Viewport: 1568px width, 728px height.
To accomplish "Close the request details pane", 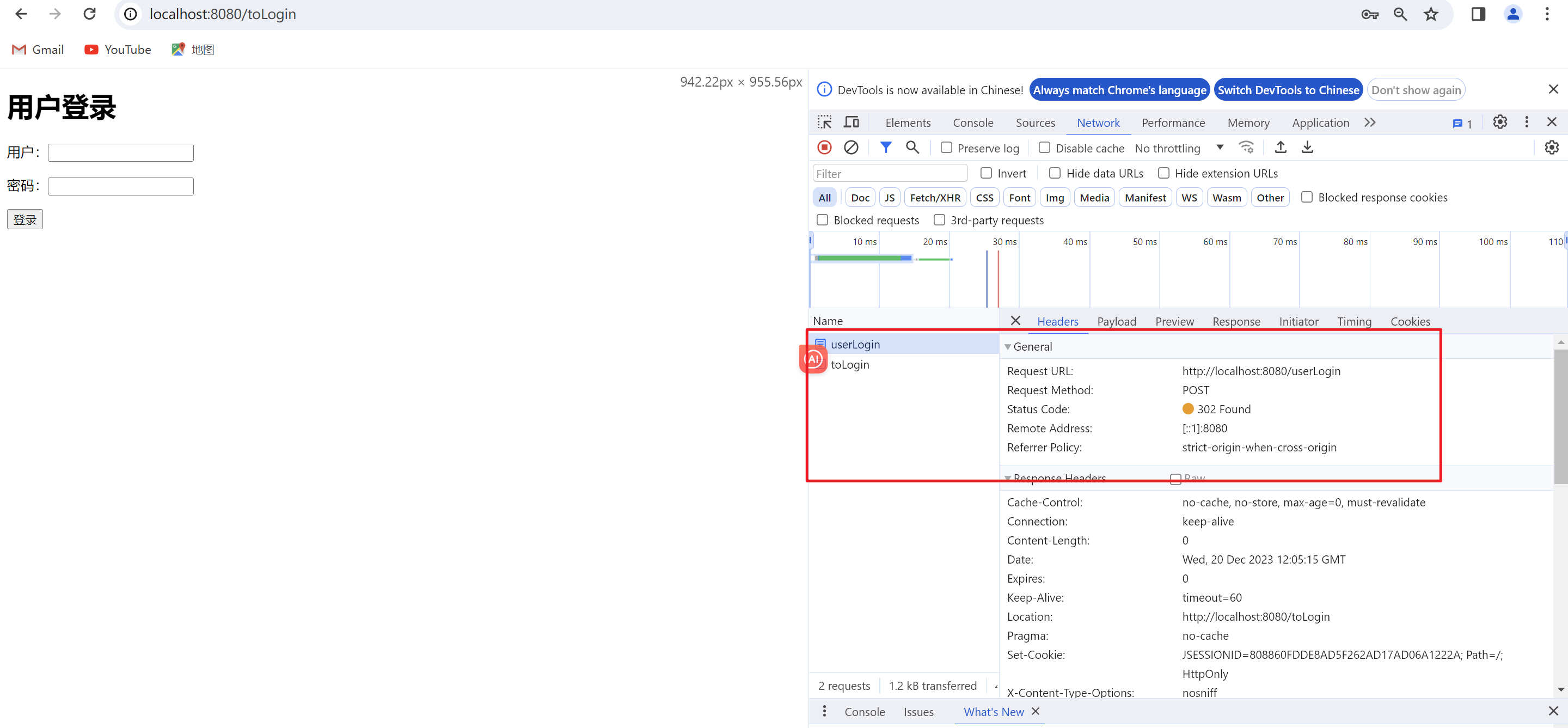I will (x=1015, y=320).
